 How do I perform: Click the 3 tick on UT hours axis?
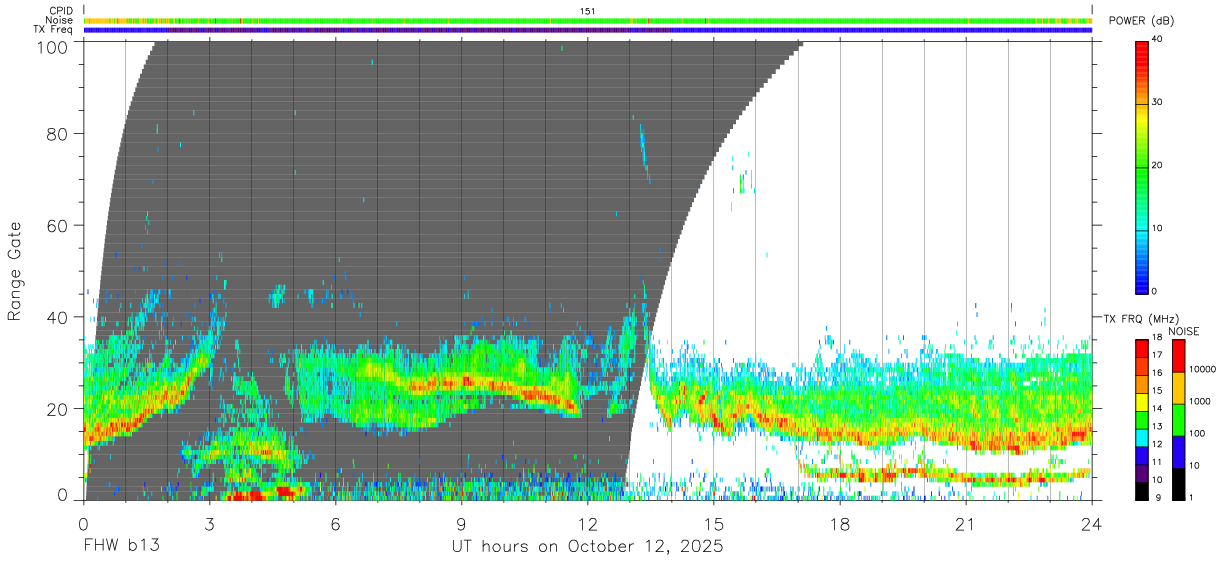(209, 524)
